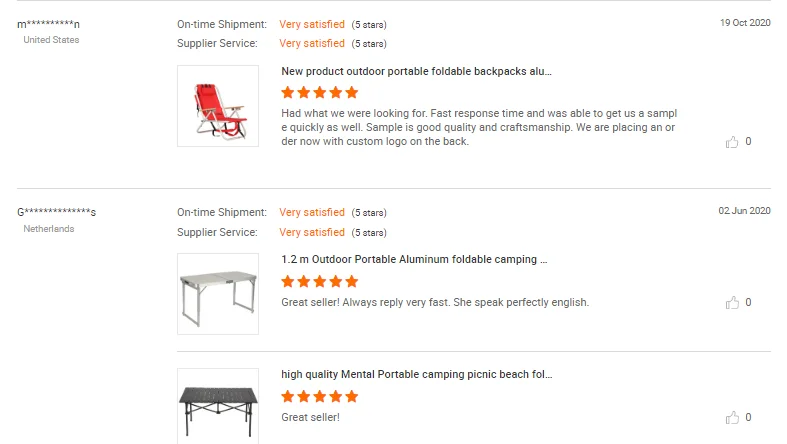Open the white folding table thumbnail
The image size is (787, 444).
point(218,294)
